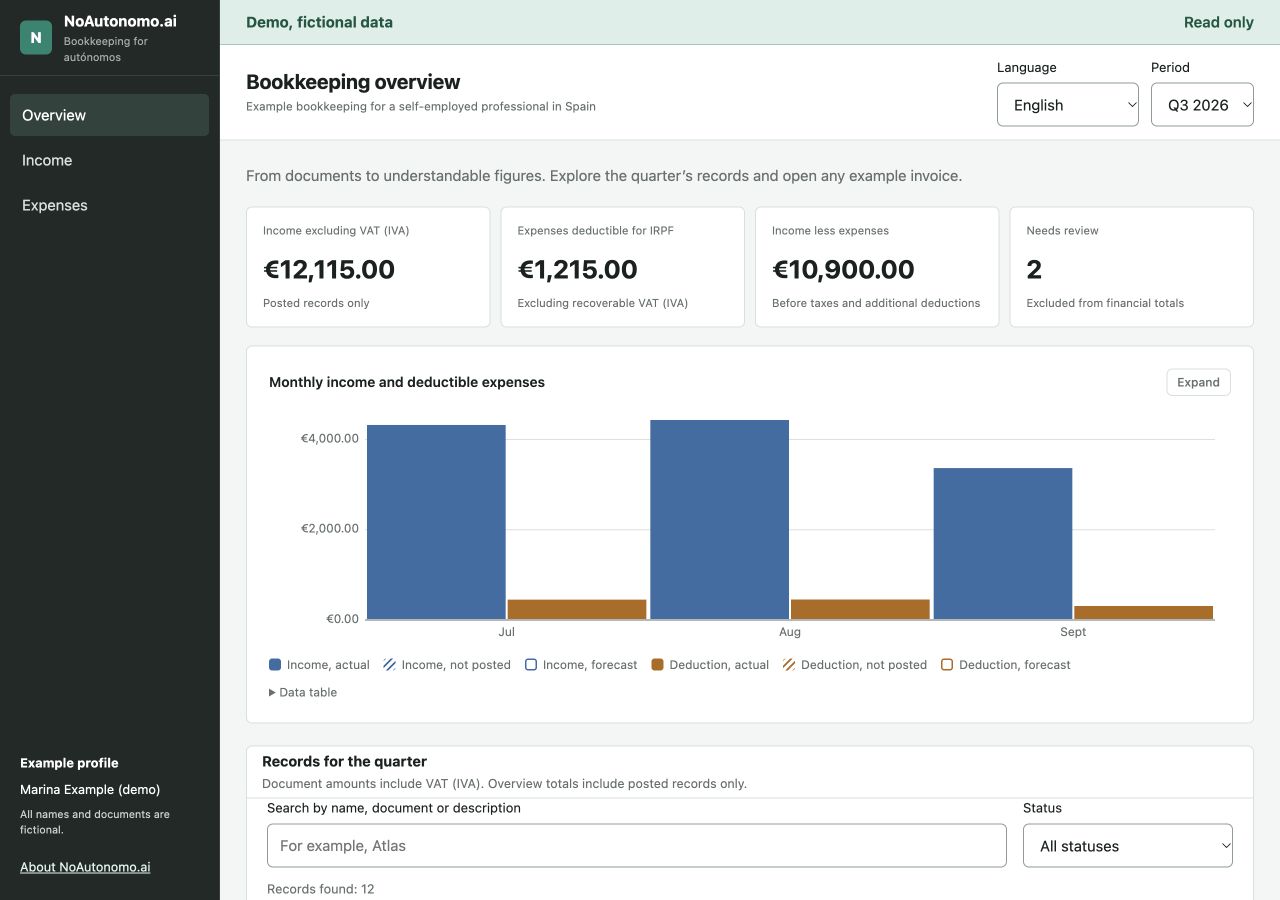Screen dimensions: 1280x900
Task: Click the Bookkeeping overview heading
Action: click(x=353, y=82)
